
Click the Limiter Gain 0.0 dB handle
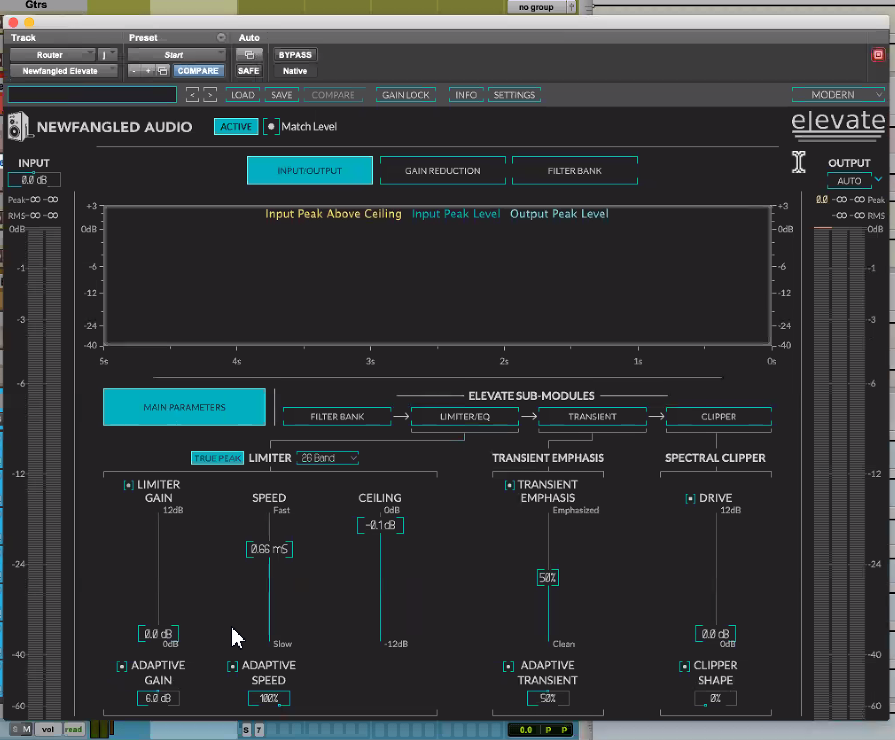tap(158, 634)
